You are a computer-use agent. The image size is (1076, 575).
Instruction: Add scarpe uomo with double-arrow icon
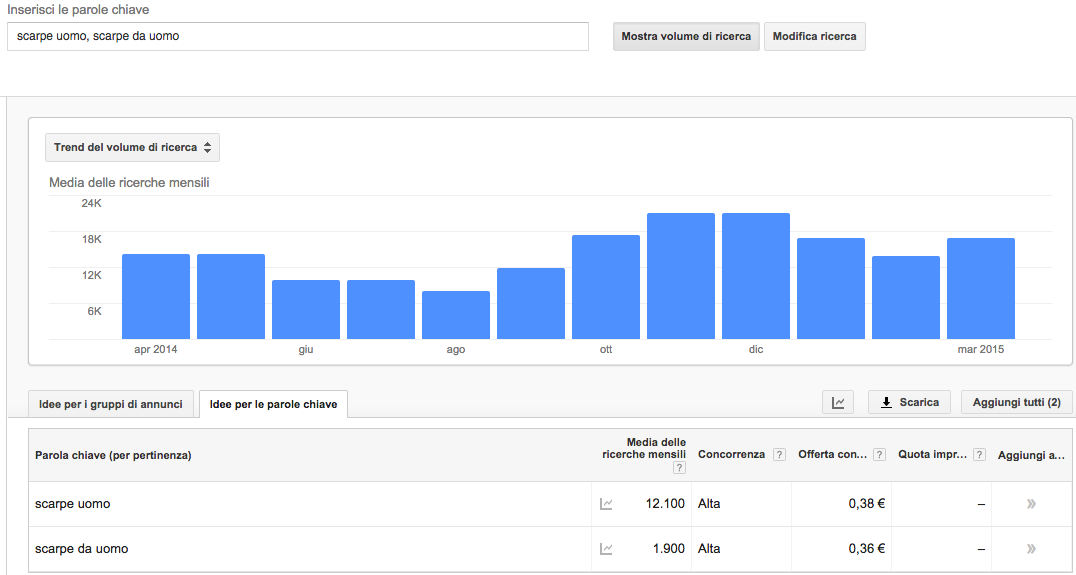point(1031,504)
